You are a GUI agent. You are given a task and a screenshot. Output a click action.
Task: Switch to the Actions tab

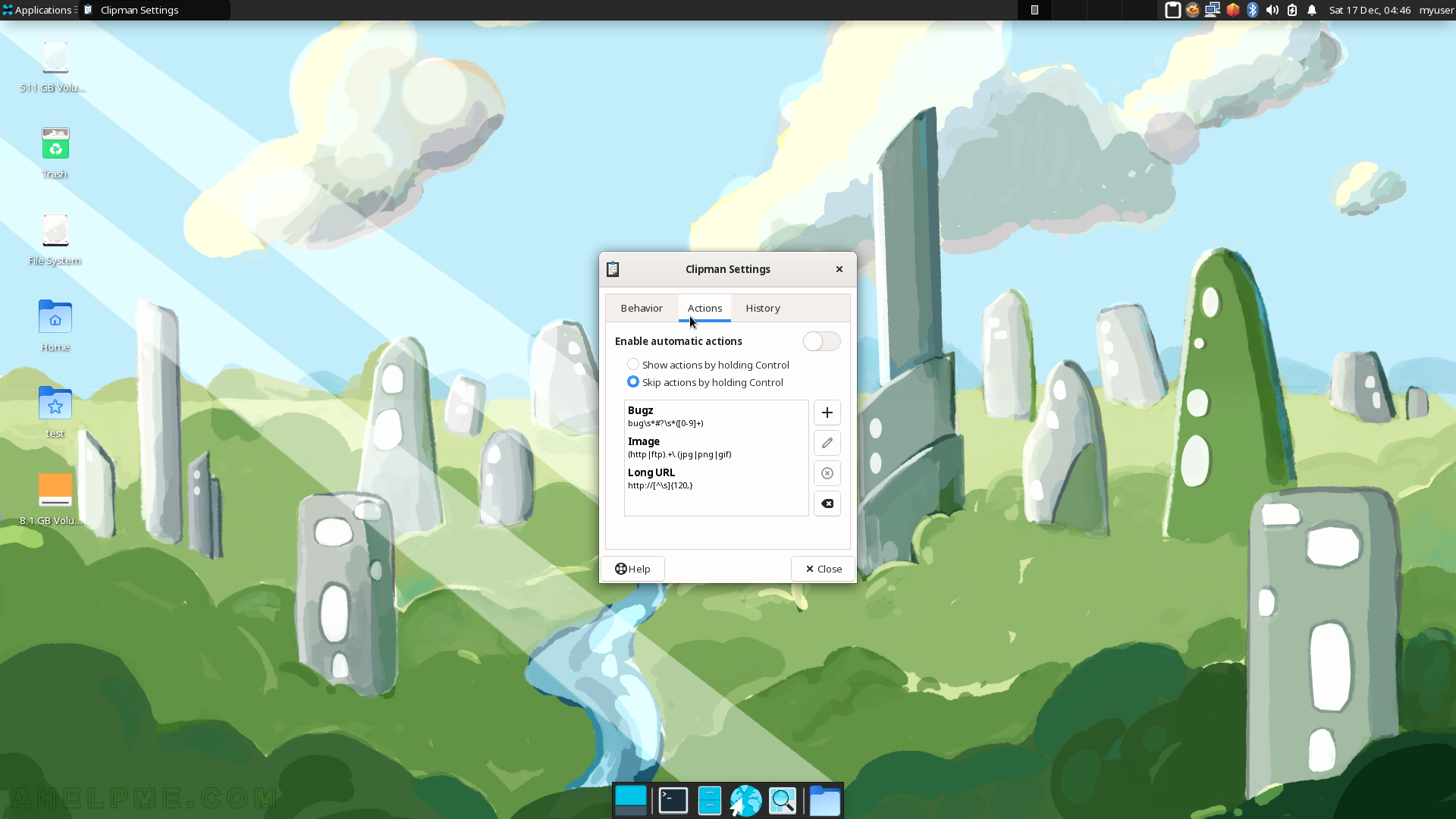click(704, 308)
